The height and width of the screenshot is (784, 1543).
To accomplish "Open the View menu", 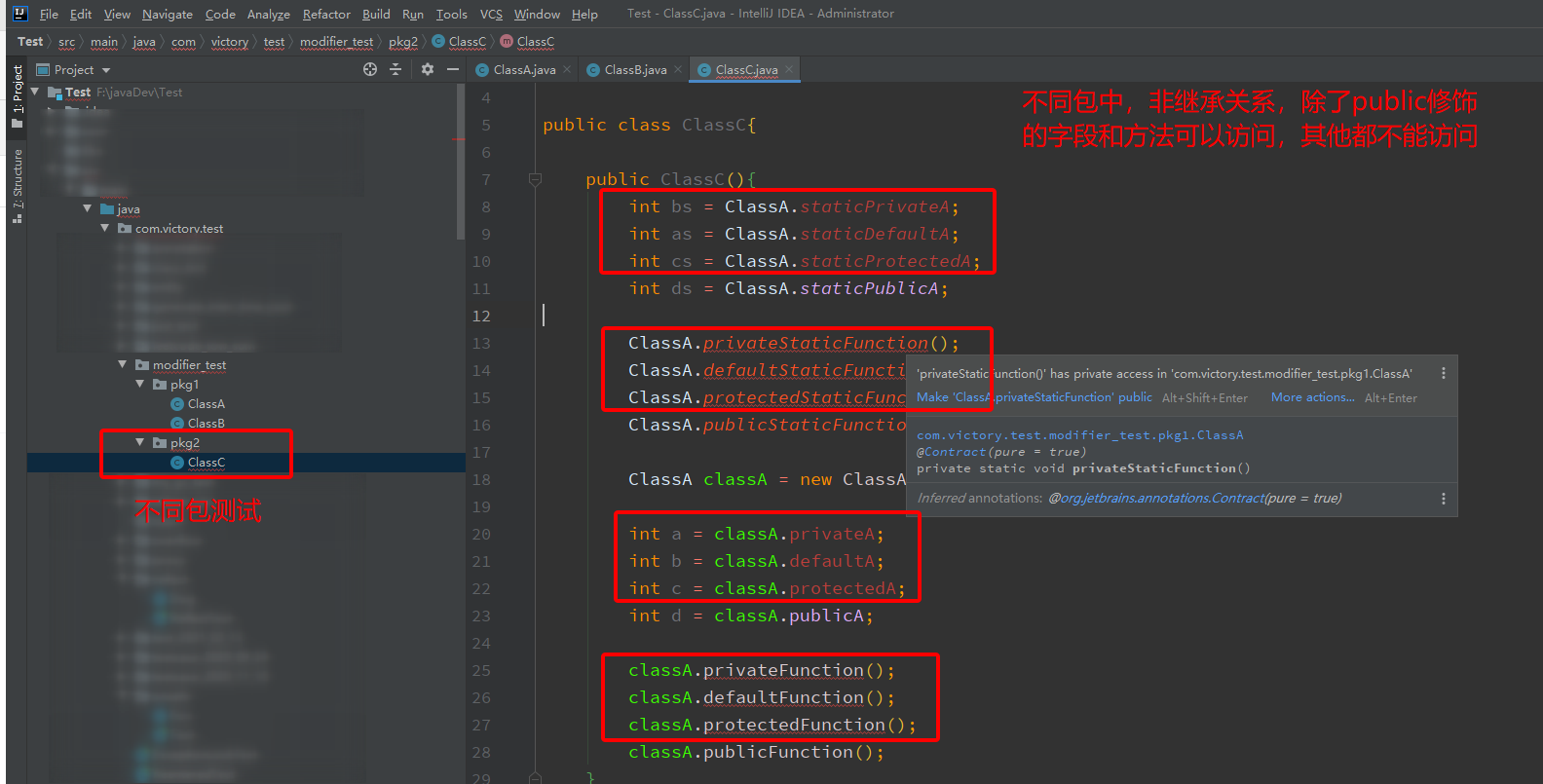I will [x=117, y=14].
